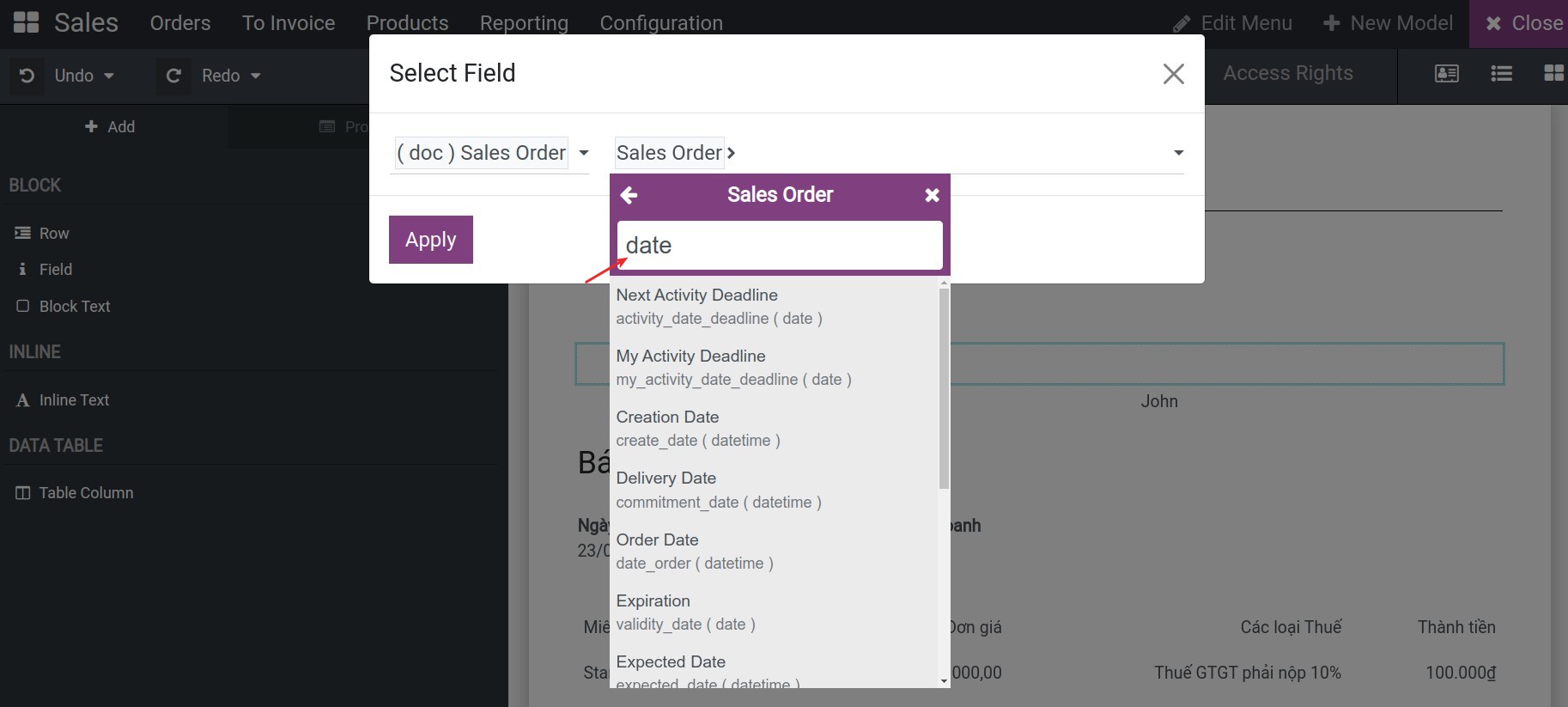Select Expiration validity_date field
1568x707 pixels.
point(774,613)
